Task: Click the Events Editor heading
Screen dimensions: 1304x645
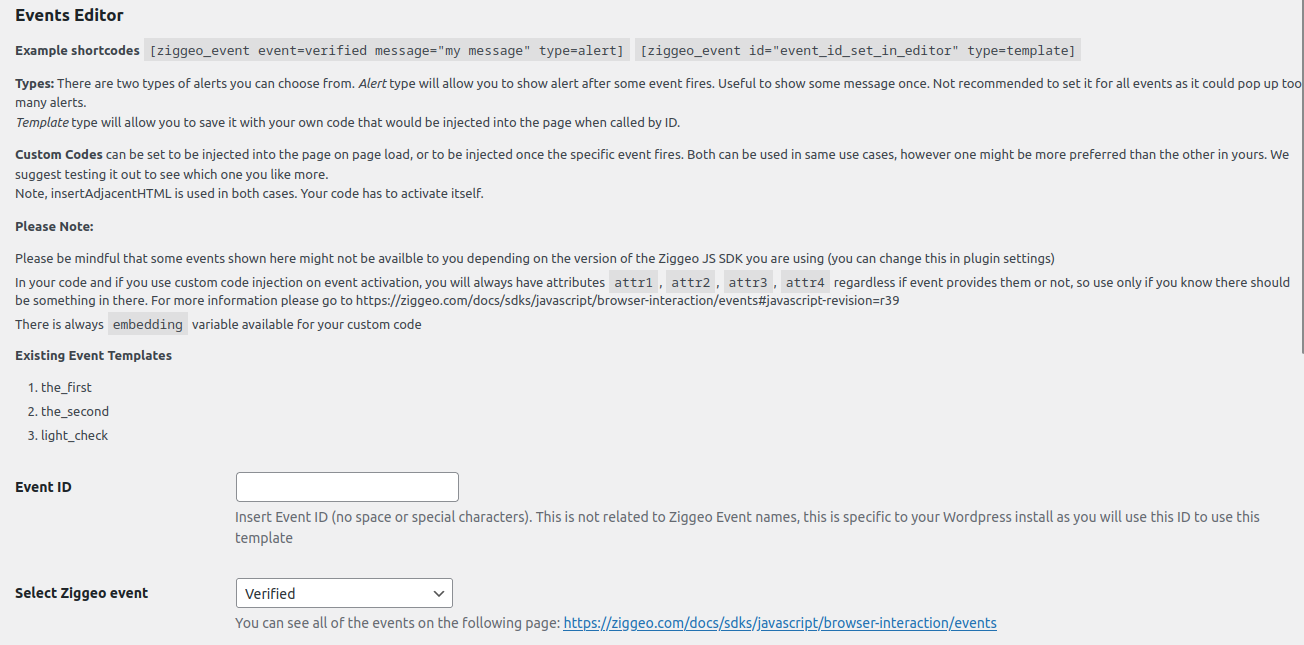Action: pos(69,16)
